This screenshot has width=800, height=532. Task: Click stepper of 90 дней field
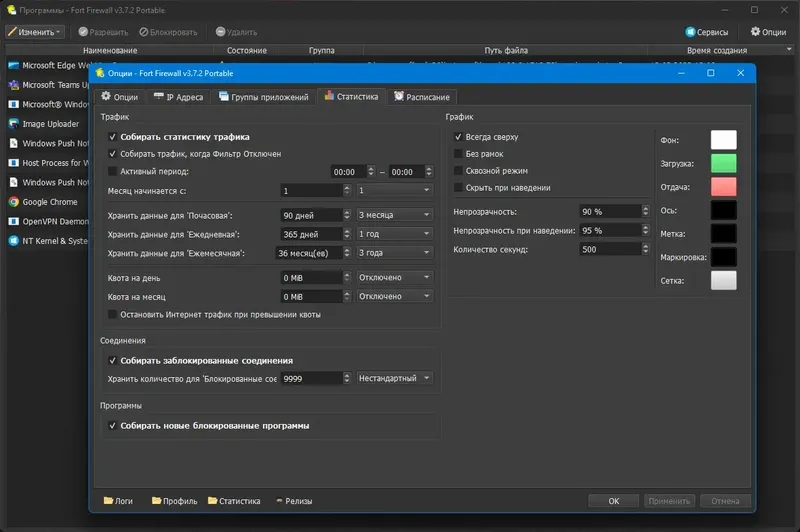pyautogui.click(x=347, y=215)
